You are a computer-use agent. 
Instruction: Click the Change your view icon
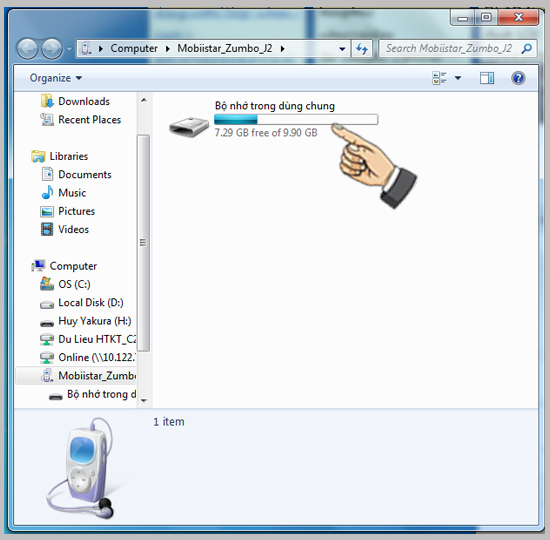pos(440,78)
